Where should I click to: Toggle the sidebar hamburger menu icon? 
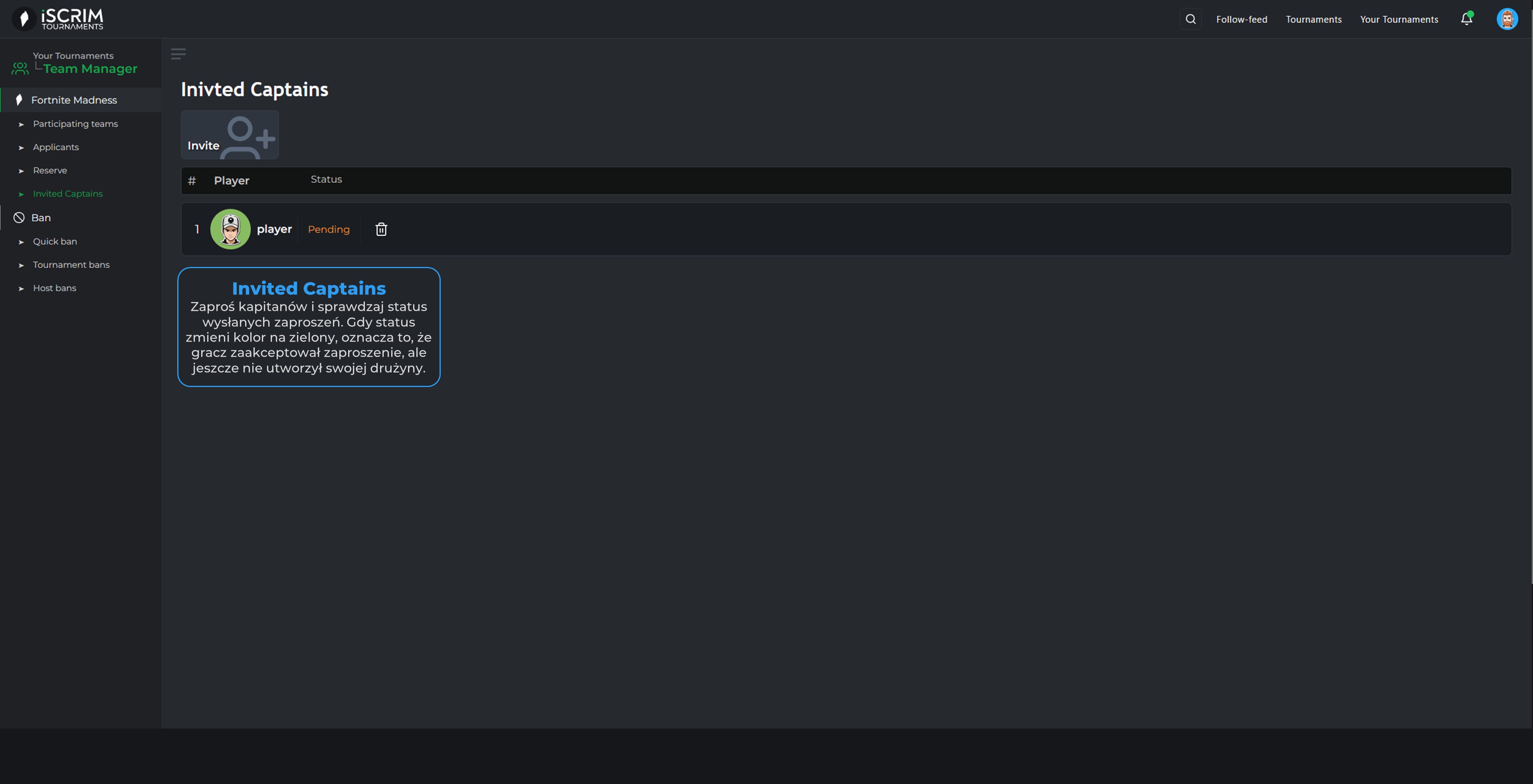tap(178, 54)
